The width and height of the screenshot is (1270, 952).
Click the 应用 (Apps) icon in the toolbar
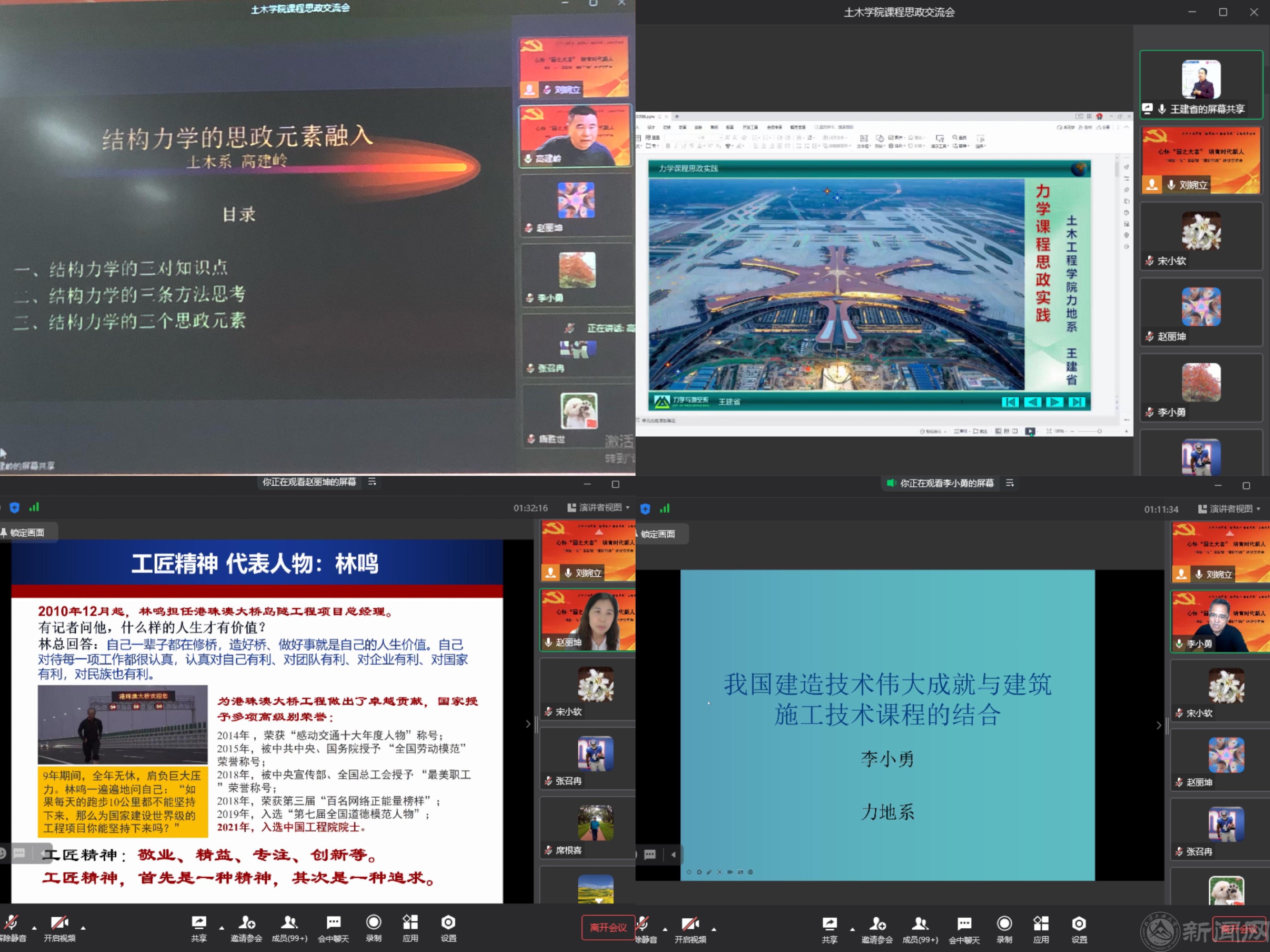point(410,927)
